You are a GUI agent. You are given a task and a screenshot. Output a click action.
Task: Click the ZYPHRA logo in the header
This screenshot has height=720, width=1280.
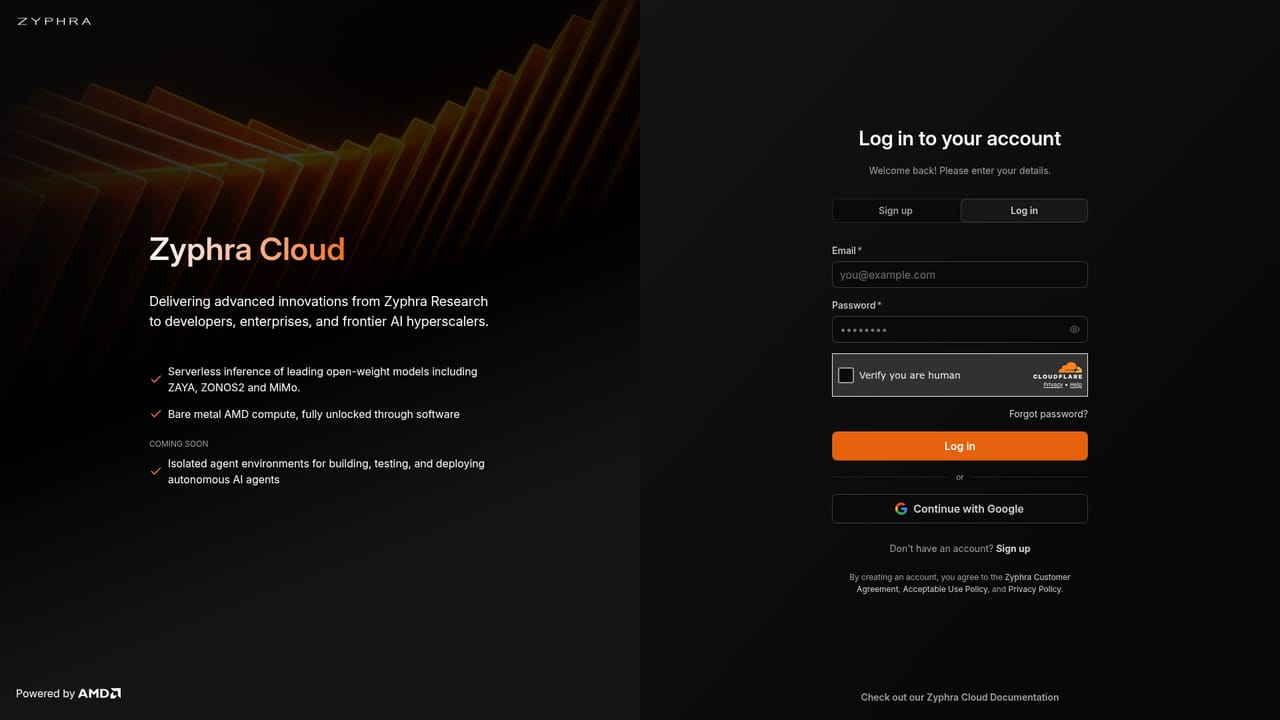tap(54, 21)
